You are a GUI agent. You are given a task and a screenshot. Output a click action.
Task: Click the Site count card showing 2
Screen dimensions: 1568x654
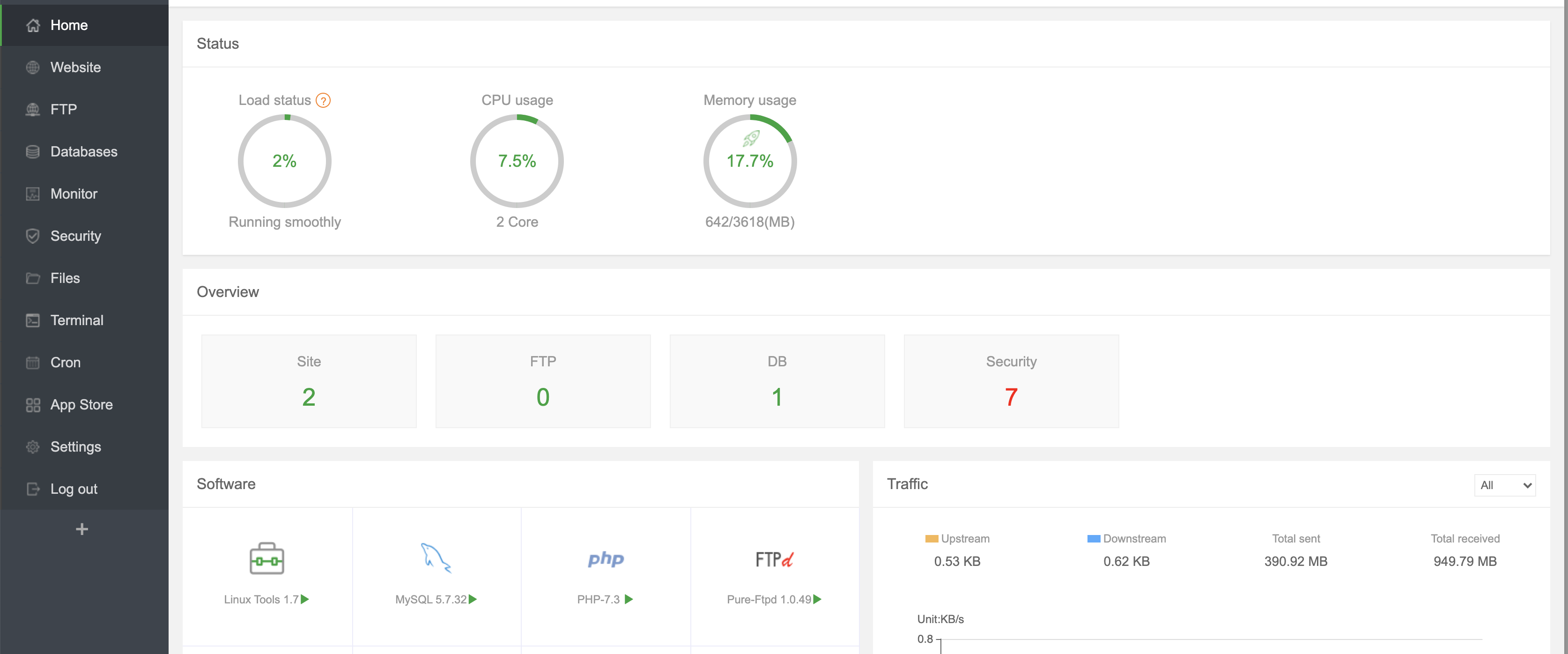[309, 381]
